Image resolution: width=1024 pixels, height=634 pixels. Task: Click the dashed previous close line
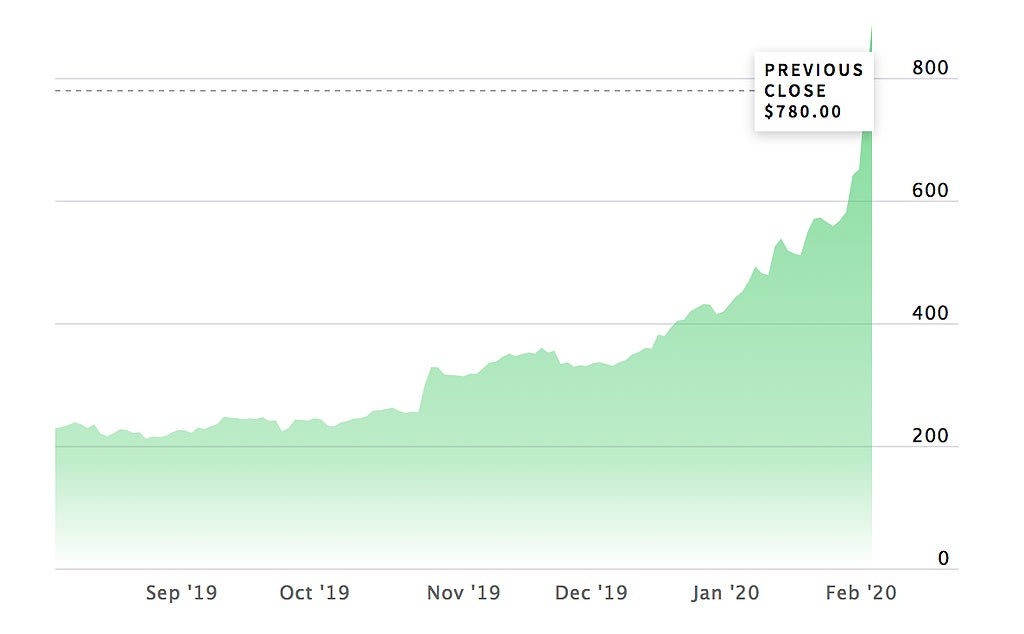(400, 91)
